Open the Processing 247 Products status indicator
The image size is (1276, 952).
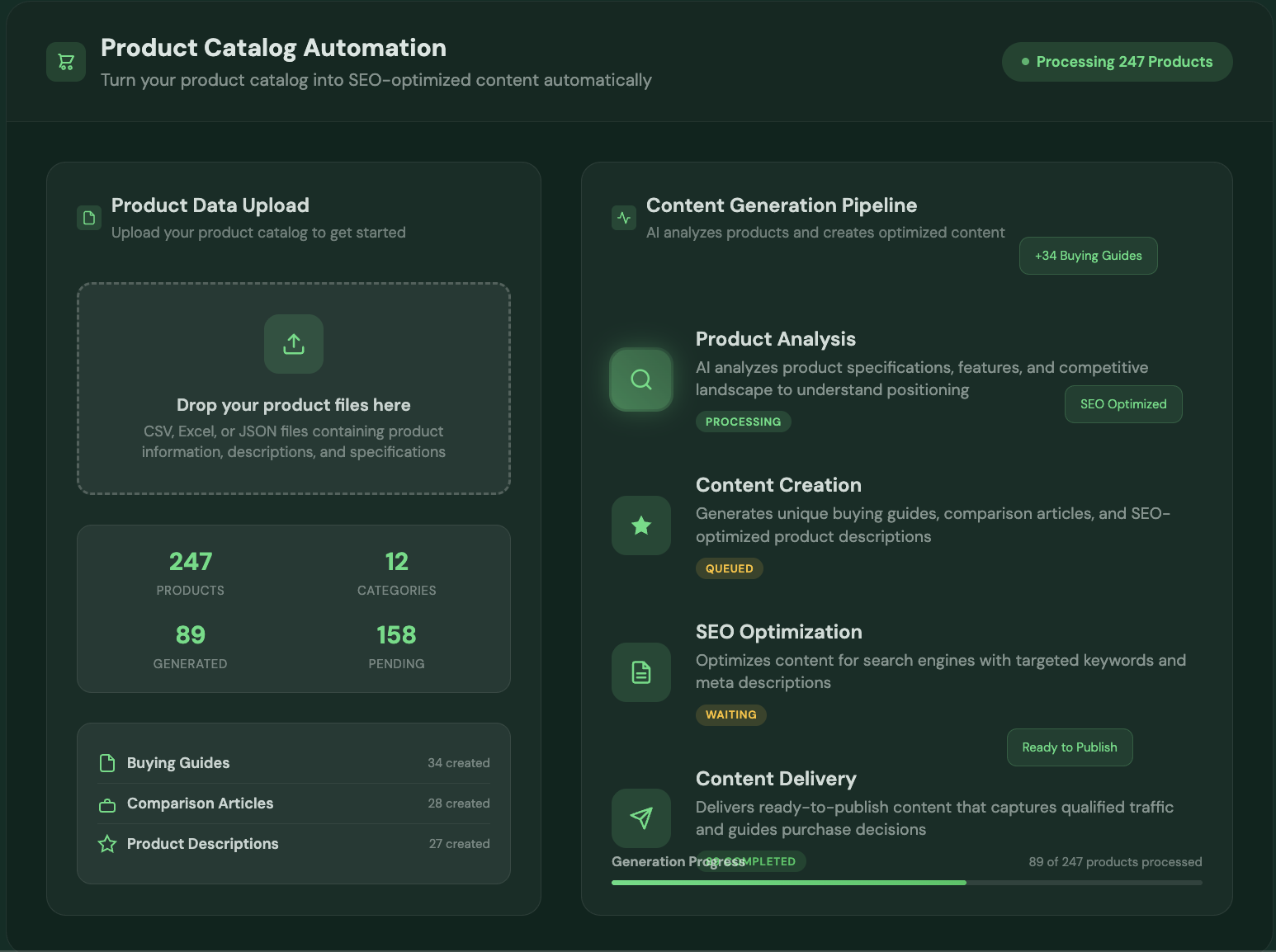[1117, 61]
